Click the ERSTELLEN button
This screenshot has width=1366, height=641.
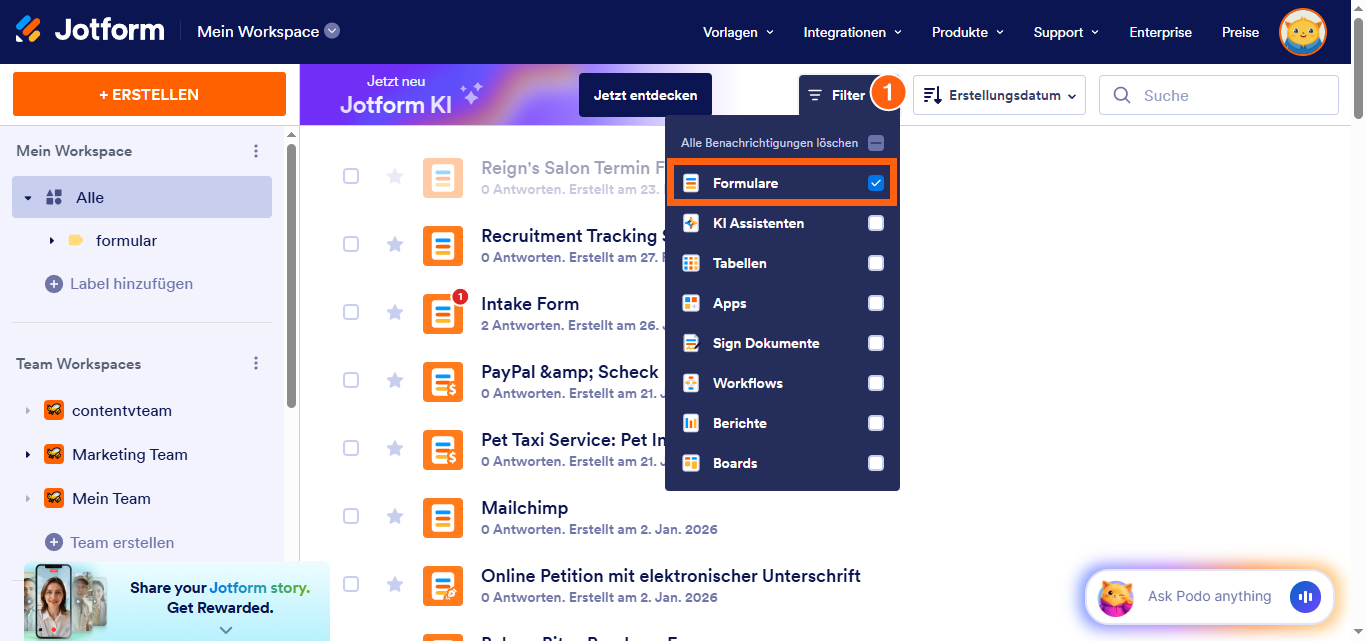pos(148,93)
